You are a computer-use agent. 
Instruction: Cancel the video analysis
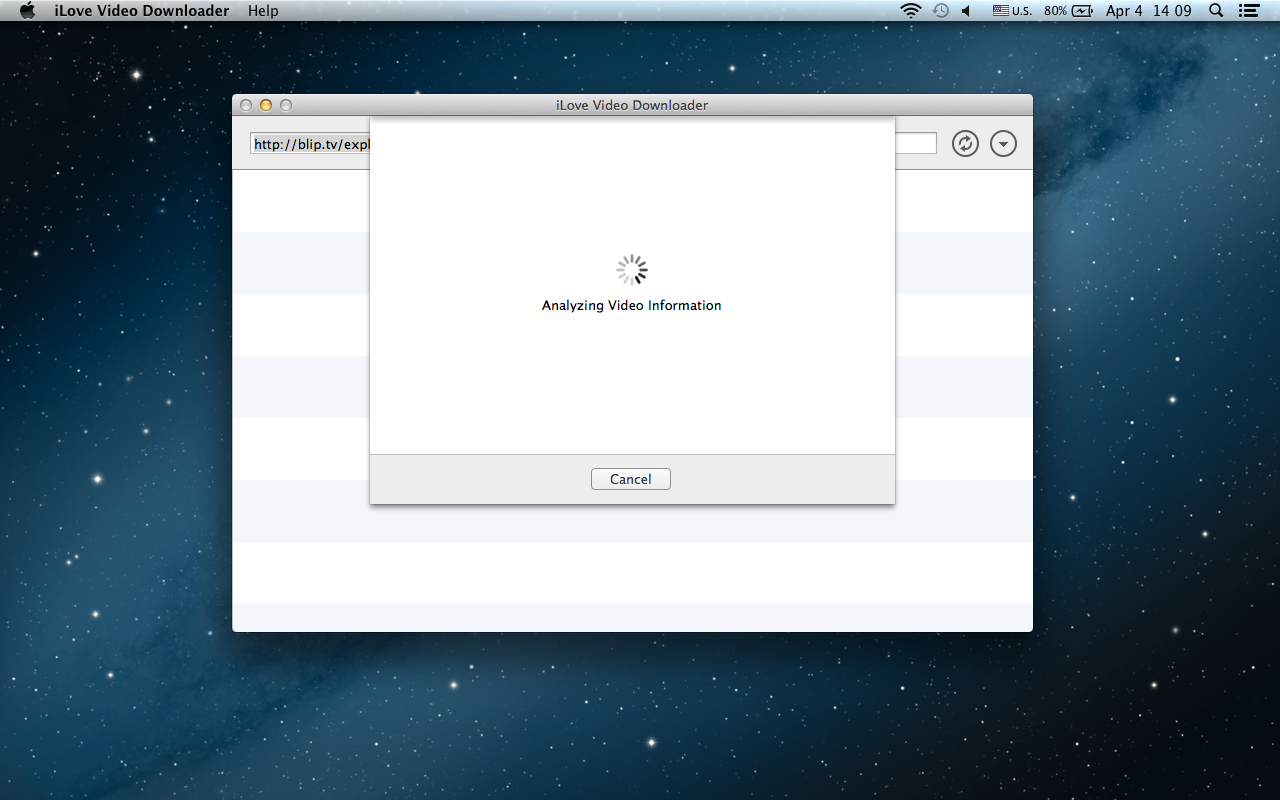[x=630, y=479]
